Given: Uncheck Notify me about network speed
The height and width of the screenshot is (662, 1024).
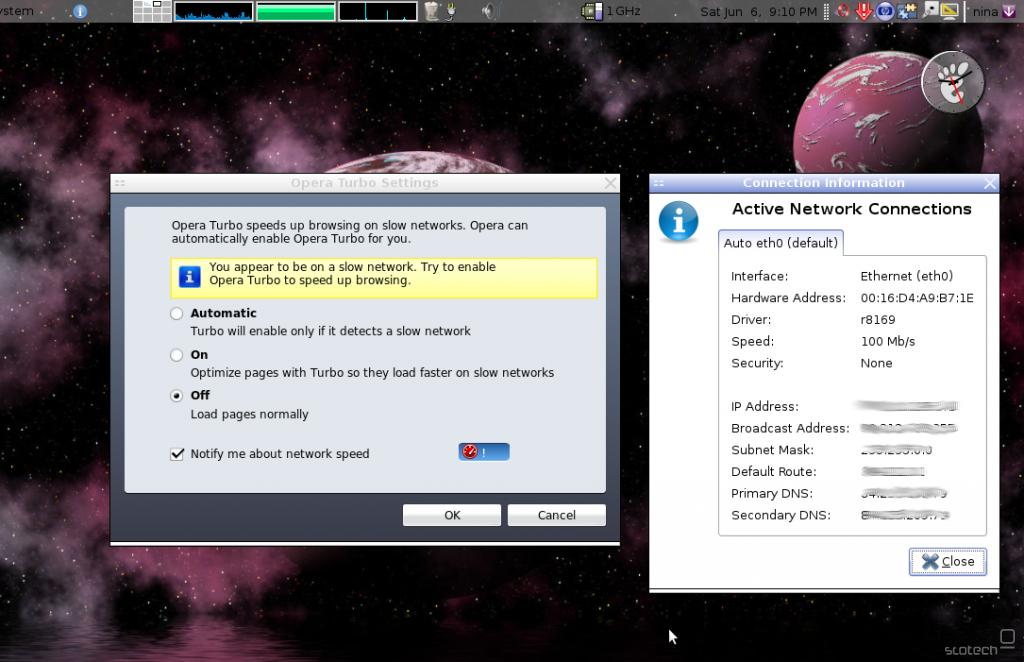Looking at the screenshot, I should [177, 454].
